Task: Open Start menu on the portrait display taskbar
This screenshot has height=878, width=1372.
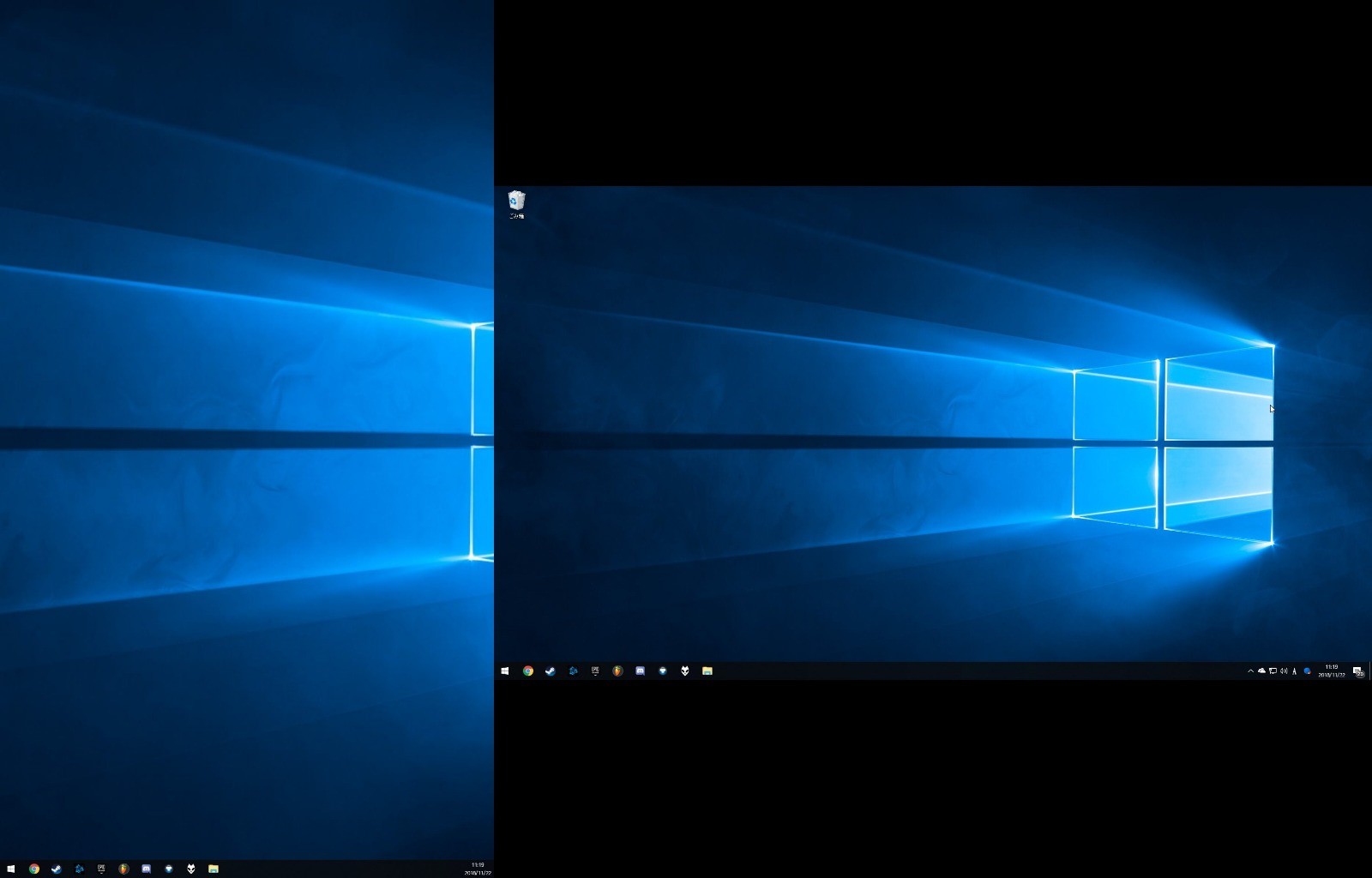Action: [x=10, y=869]
